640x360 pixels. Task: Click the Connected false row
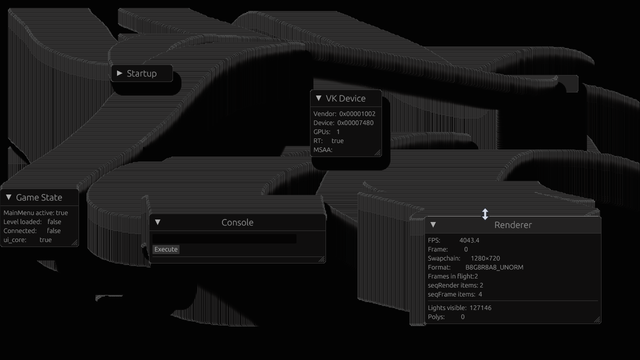pos(32,231)
